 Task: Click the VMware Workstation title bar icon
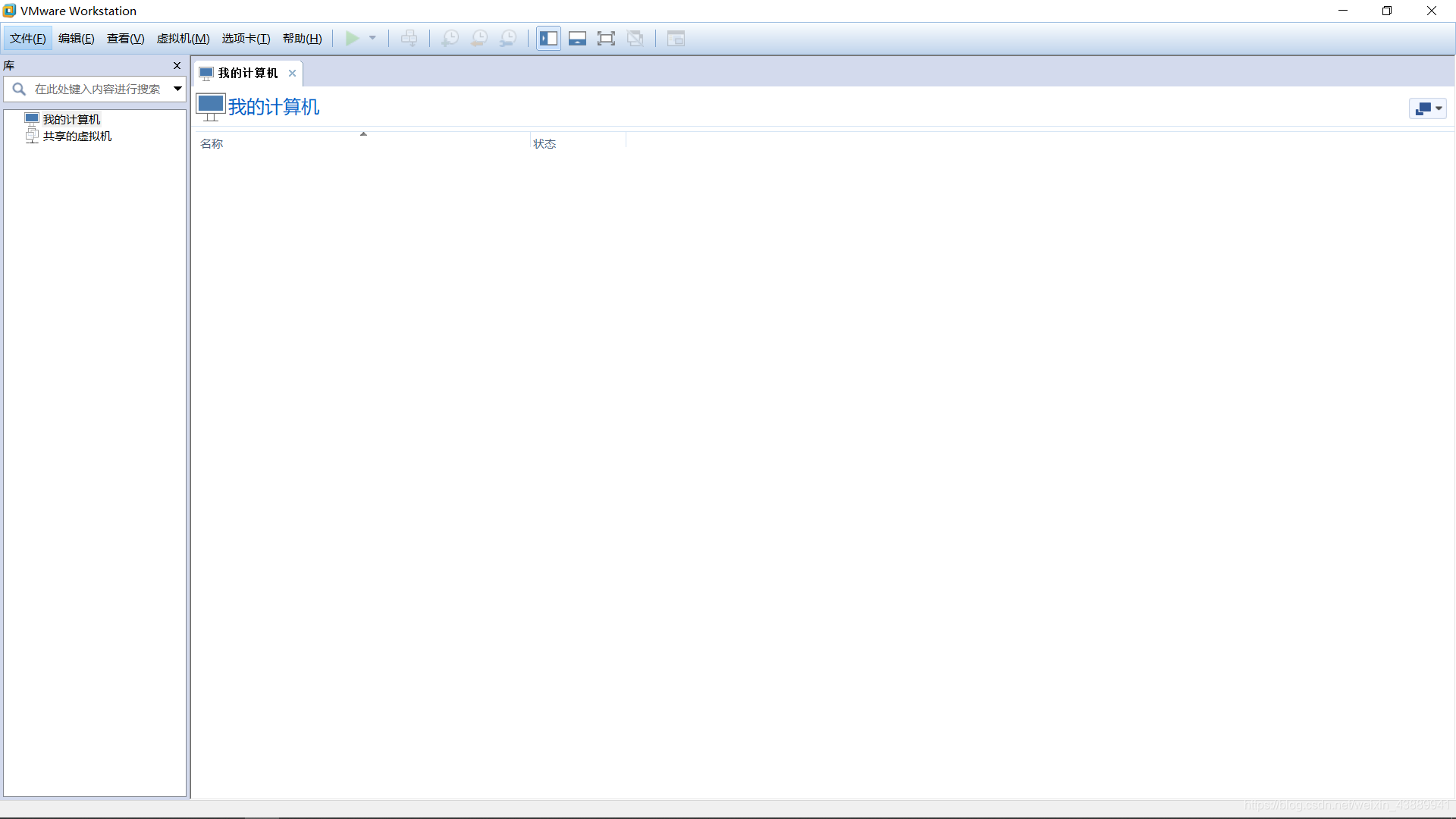click(x=10, y=11)
